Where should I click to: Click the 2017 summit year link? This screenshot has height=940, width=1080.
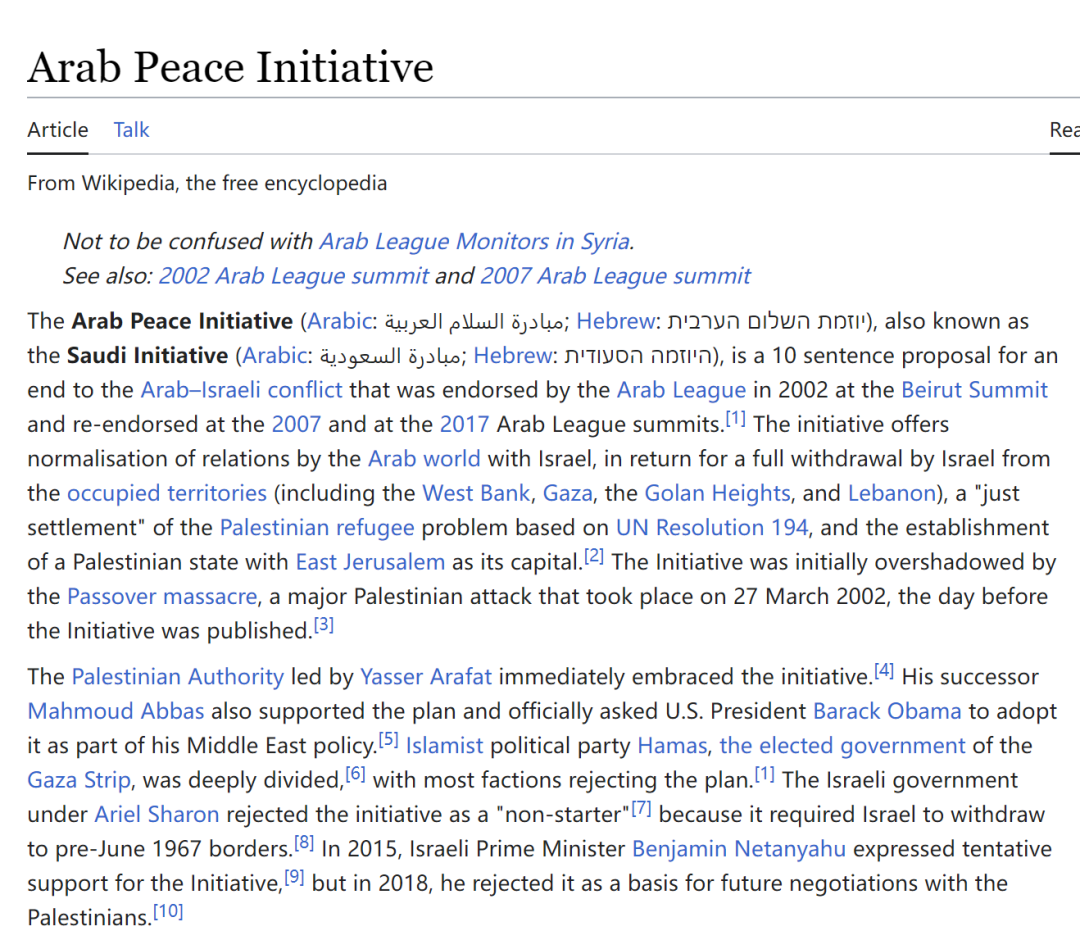464,424
